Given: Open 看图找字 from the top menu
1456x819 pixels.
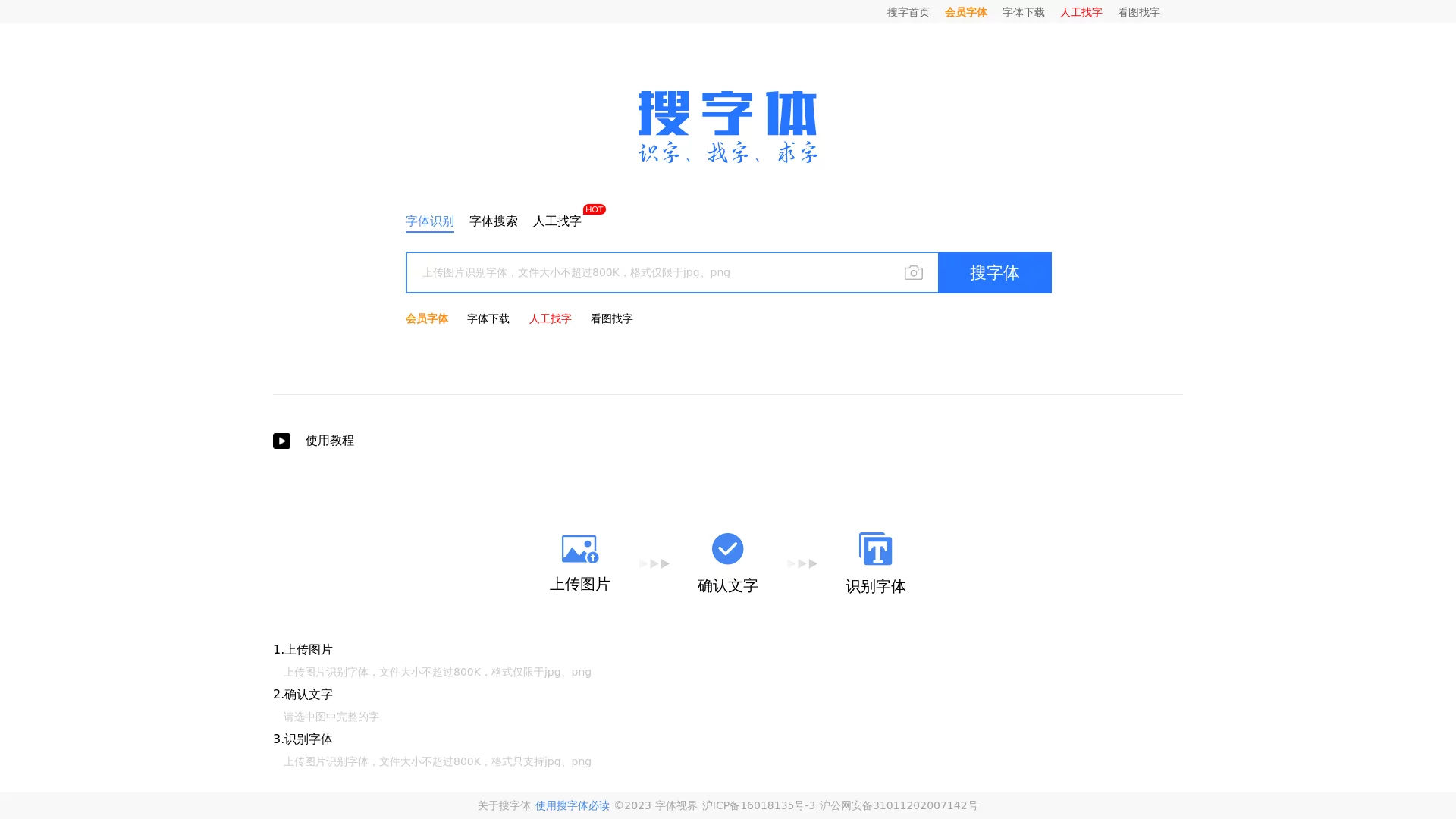Looking at the screenshot, I should 1138,12.
